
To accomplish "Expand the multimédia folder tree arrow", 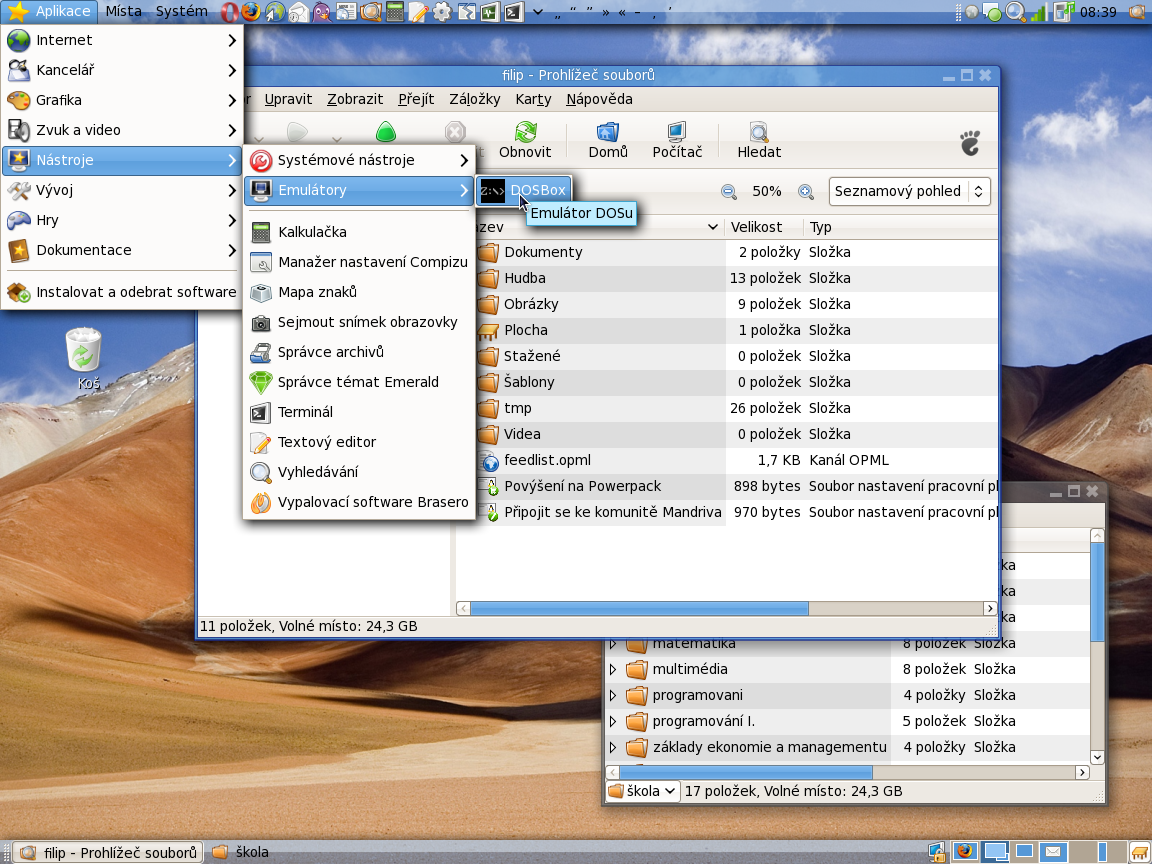I will [x=613, y=669].
